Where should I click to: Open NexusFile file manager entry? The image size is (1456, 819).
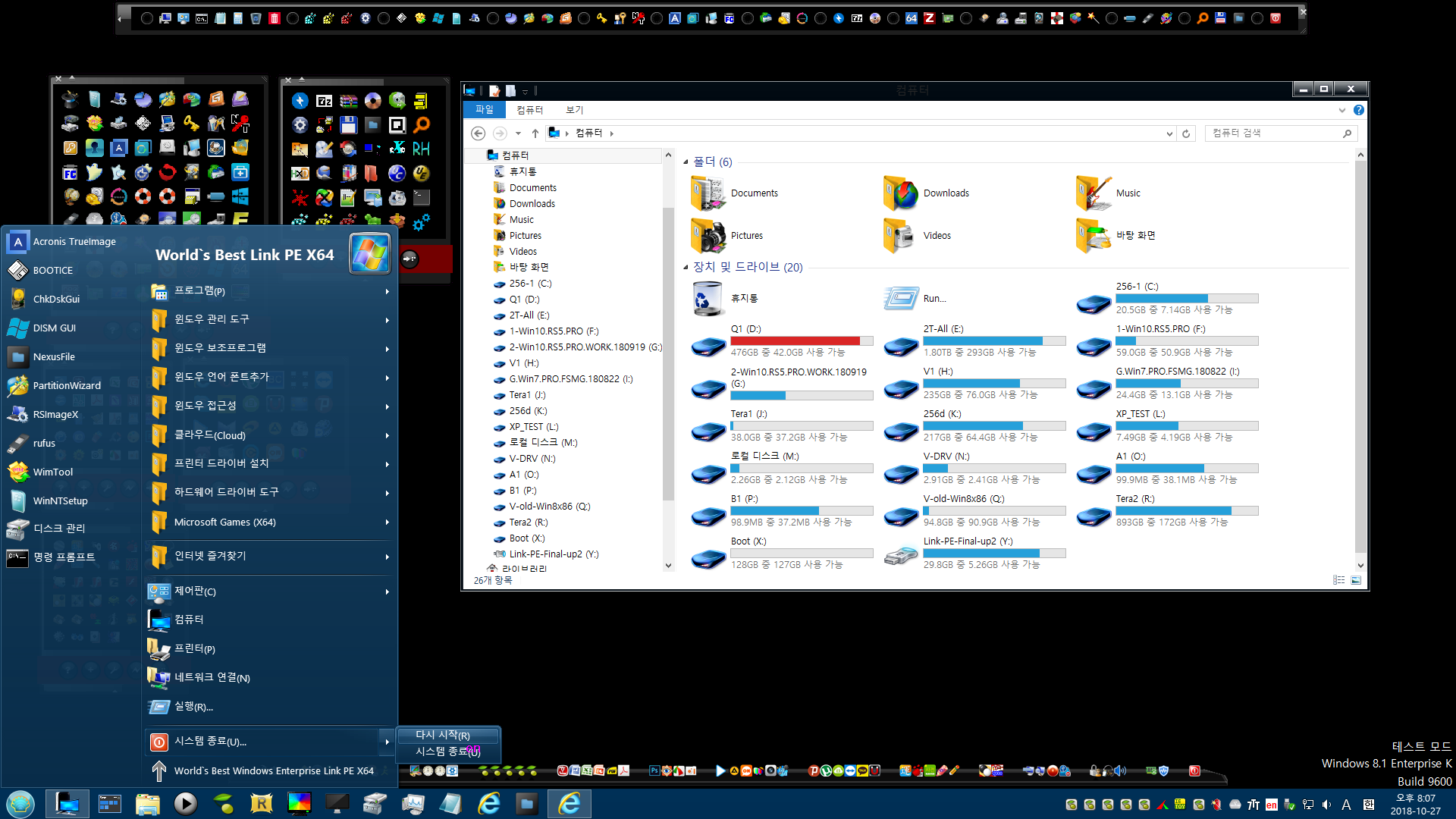[42, 356]
